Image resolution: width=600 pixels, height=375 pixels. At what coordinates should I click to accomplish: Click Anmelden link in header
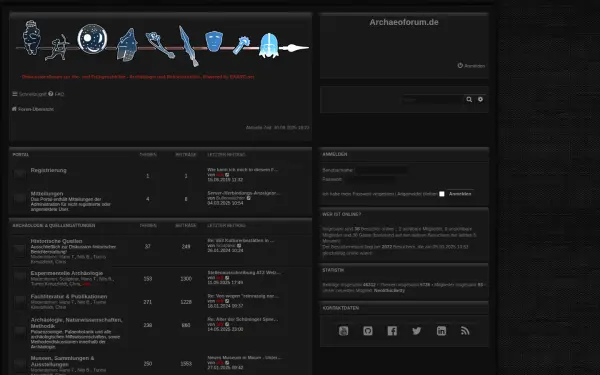471,66
